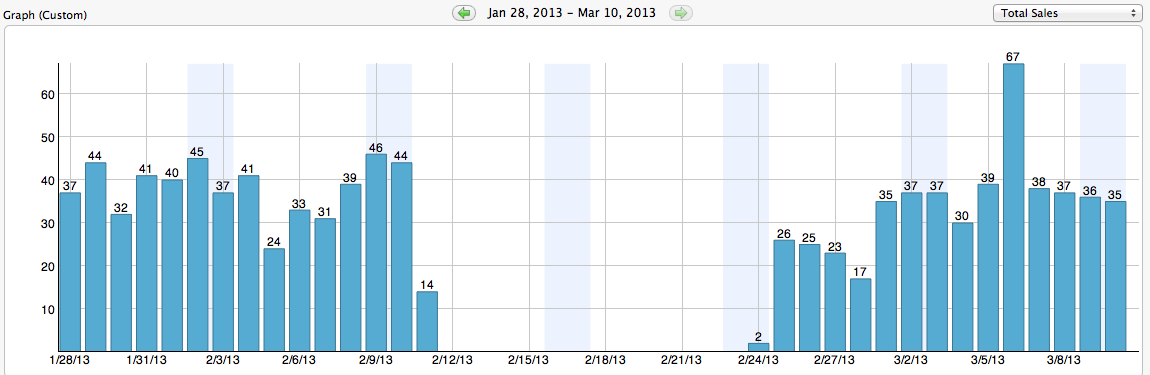Select the small bar labeled 2
This screenshot has width=1150, height=375.
(x=758, y=347)
